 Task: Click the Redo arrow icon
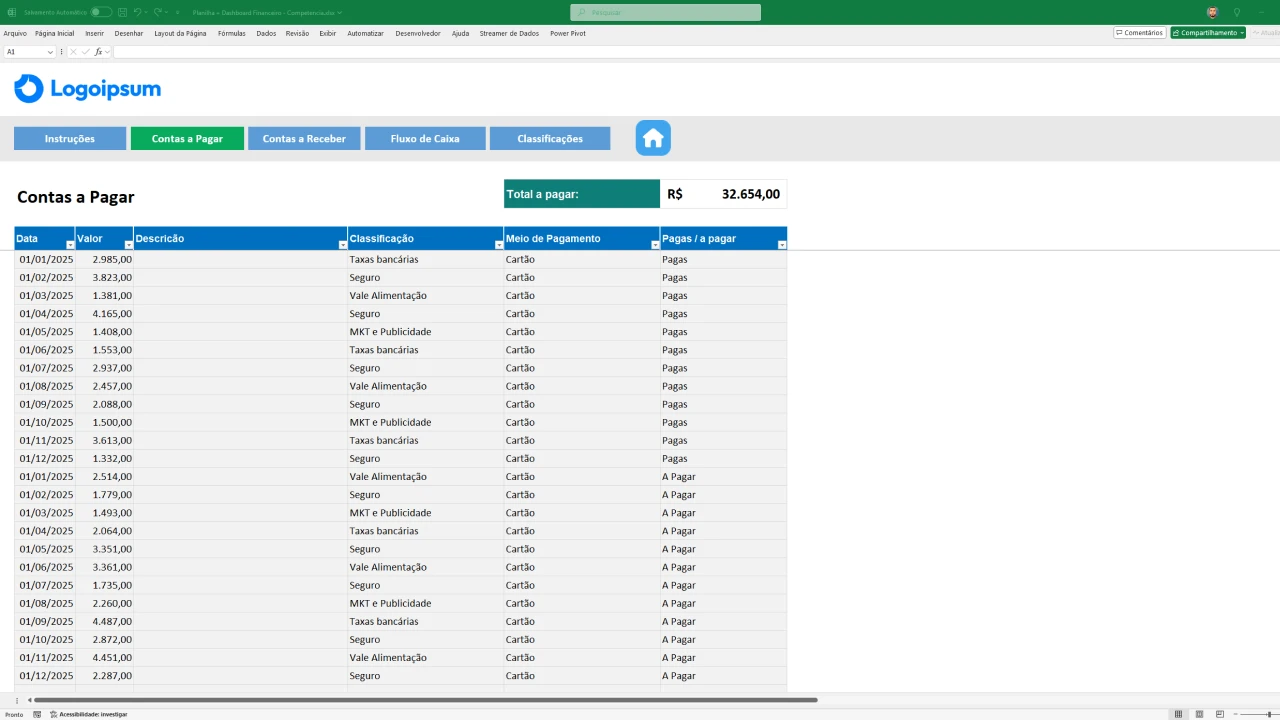point(157,12)
